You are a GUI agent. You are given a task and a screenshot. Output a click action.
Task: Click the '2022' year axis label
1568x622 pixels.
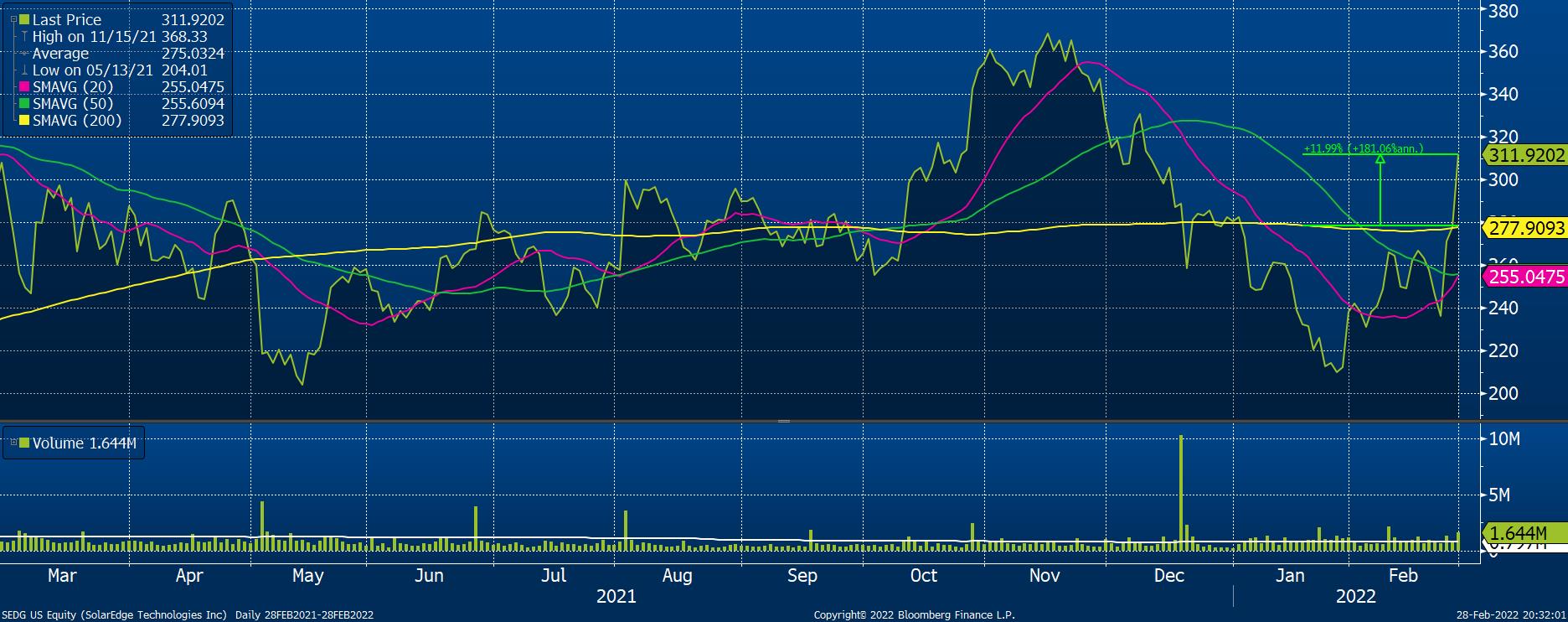pyautogui.click(x=1355, y=597)
